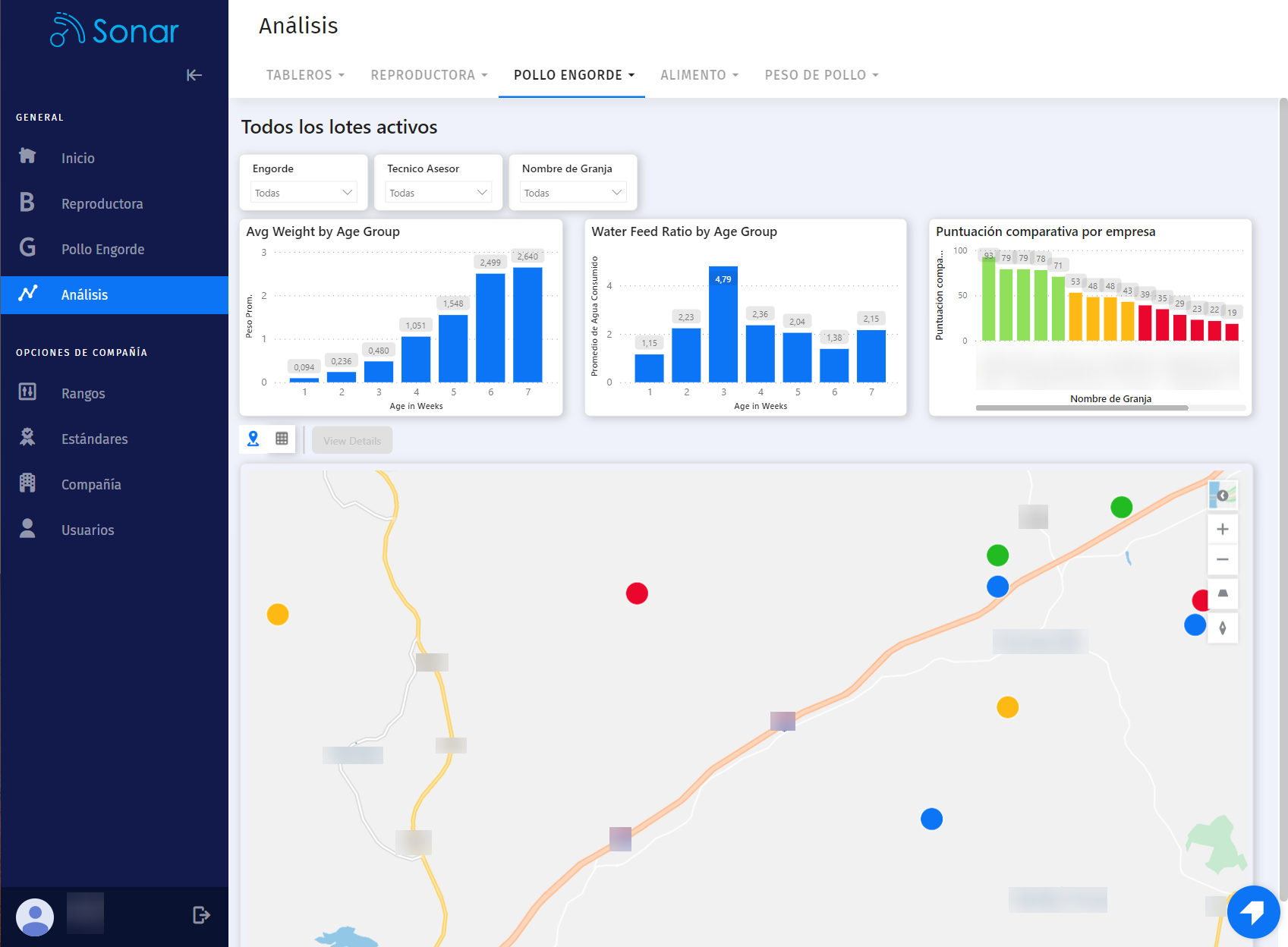Image resolution: width=1288 pixels, height=947 pixels.
Task: Click the View Details button
Action: click(352, 440)
